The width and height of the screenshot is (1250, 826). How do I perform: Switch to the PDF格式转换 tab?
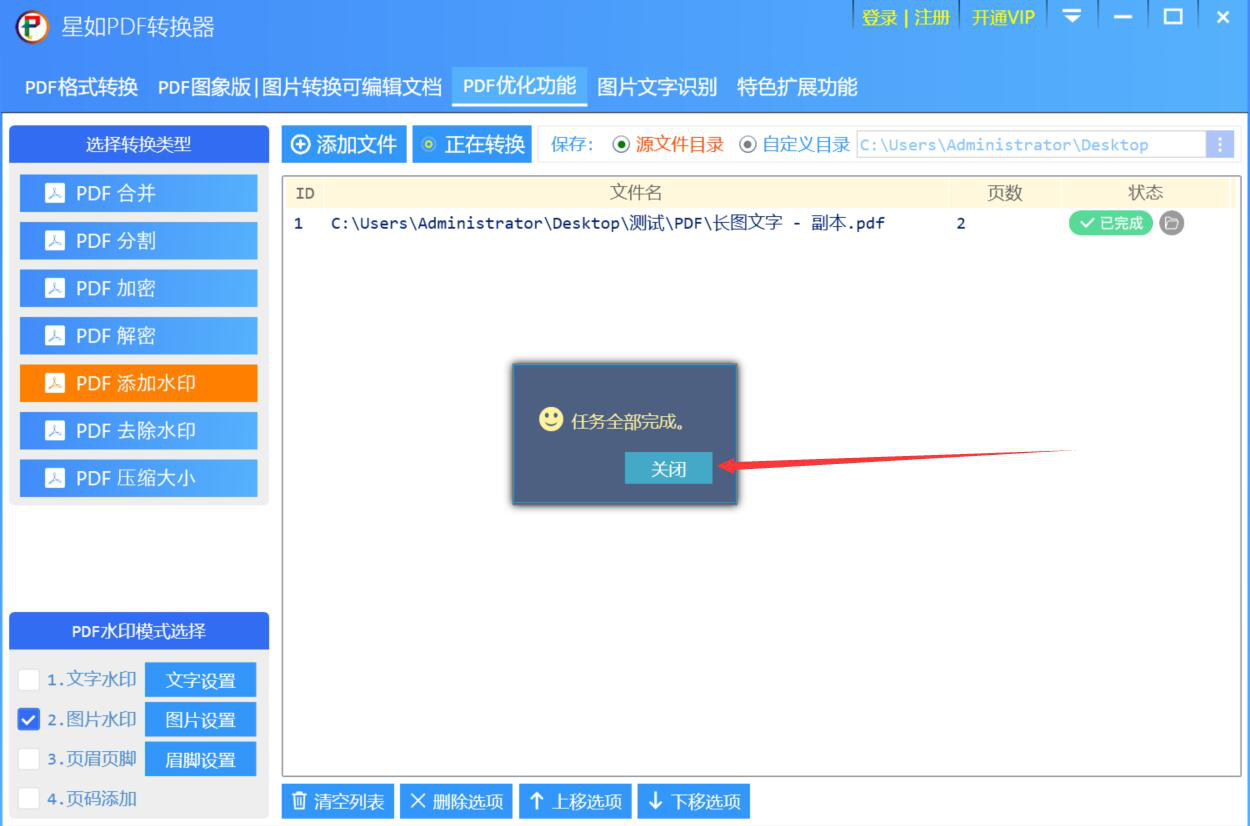pyautogui.click(x=81, y=87)
